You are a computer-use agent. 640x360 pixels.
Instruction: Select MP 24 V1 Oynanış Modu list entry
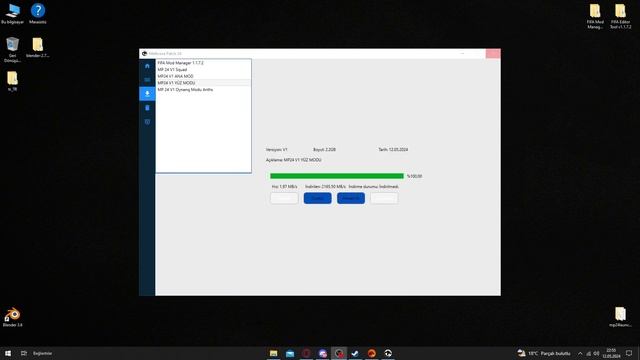[x=203, y=89]
